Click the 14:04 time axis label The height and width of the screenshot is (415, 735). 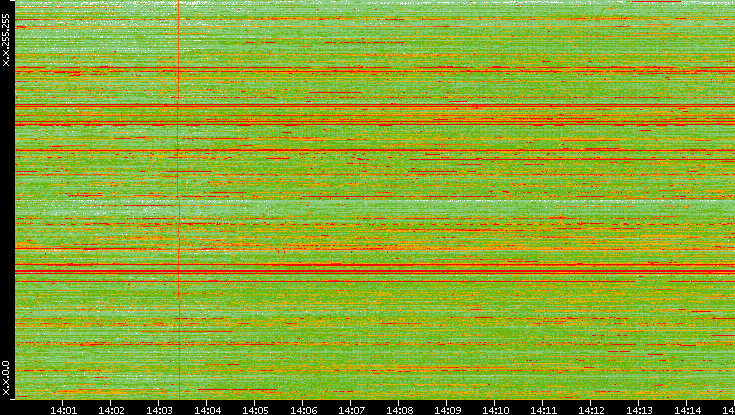point(207,410)
